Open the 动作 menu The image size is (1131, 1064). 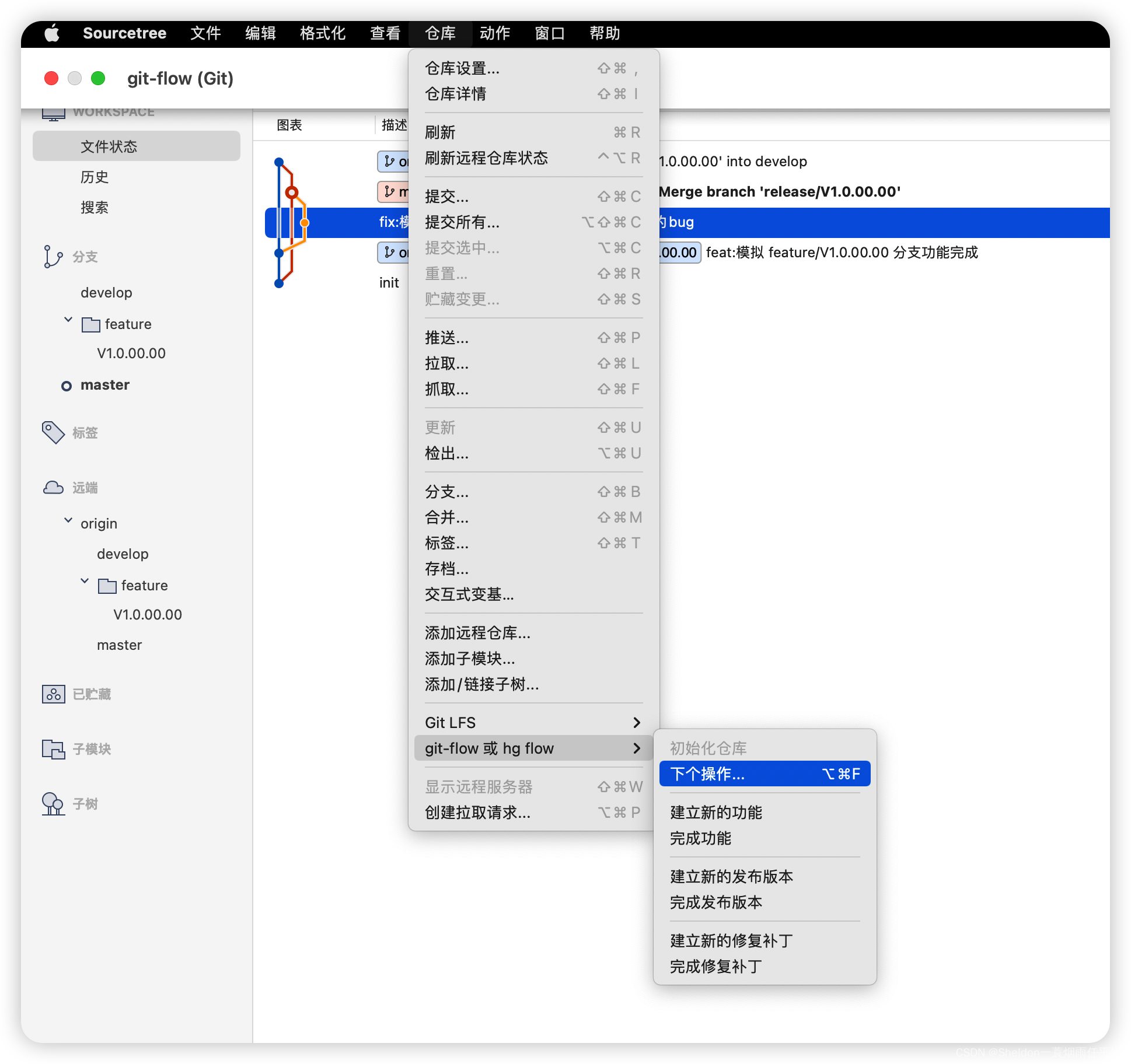[x=495, y=33]
